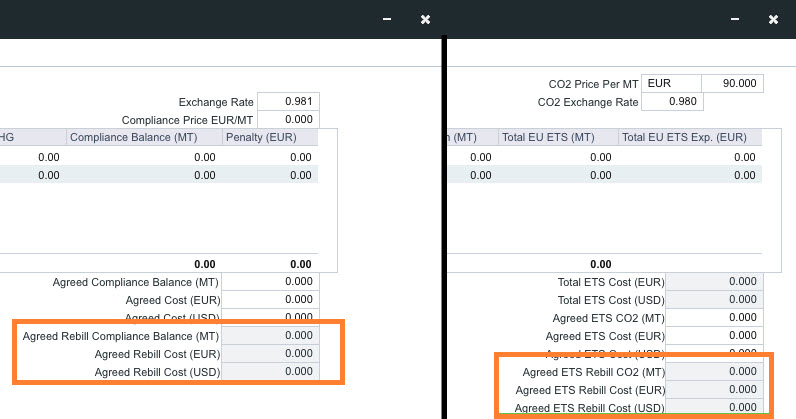
Task: Select the Total EU ETS (MT) column header
Action: [557, 137]
